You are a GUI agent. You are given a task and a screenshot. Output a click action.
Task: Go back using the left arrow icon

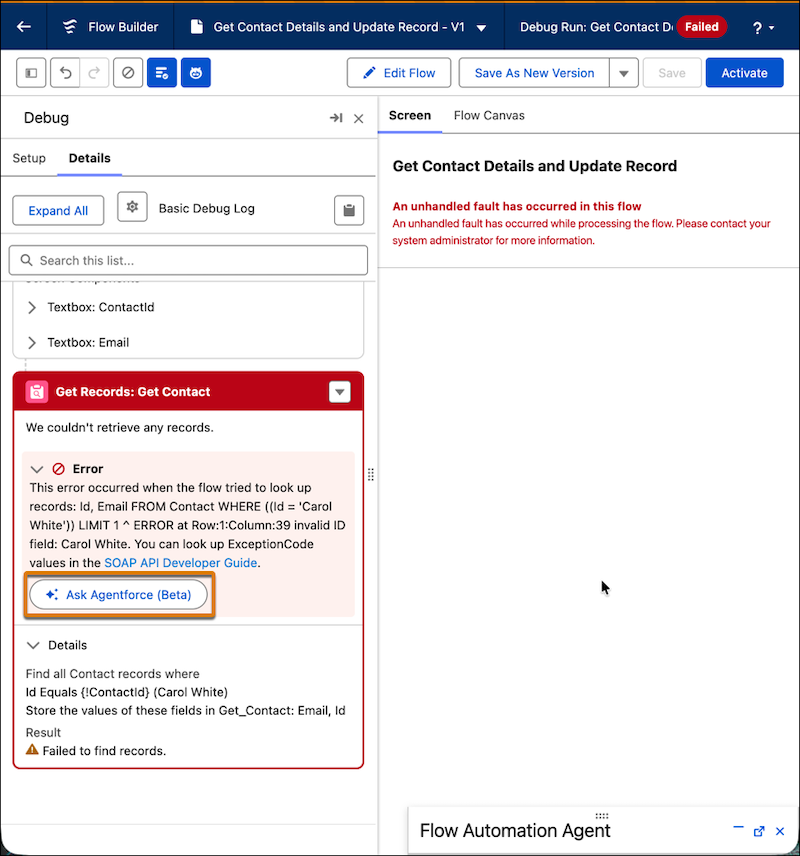[x=24, y=27]
